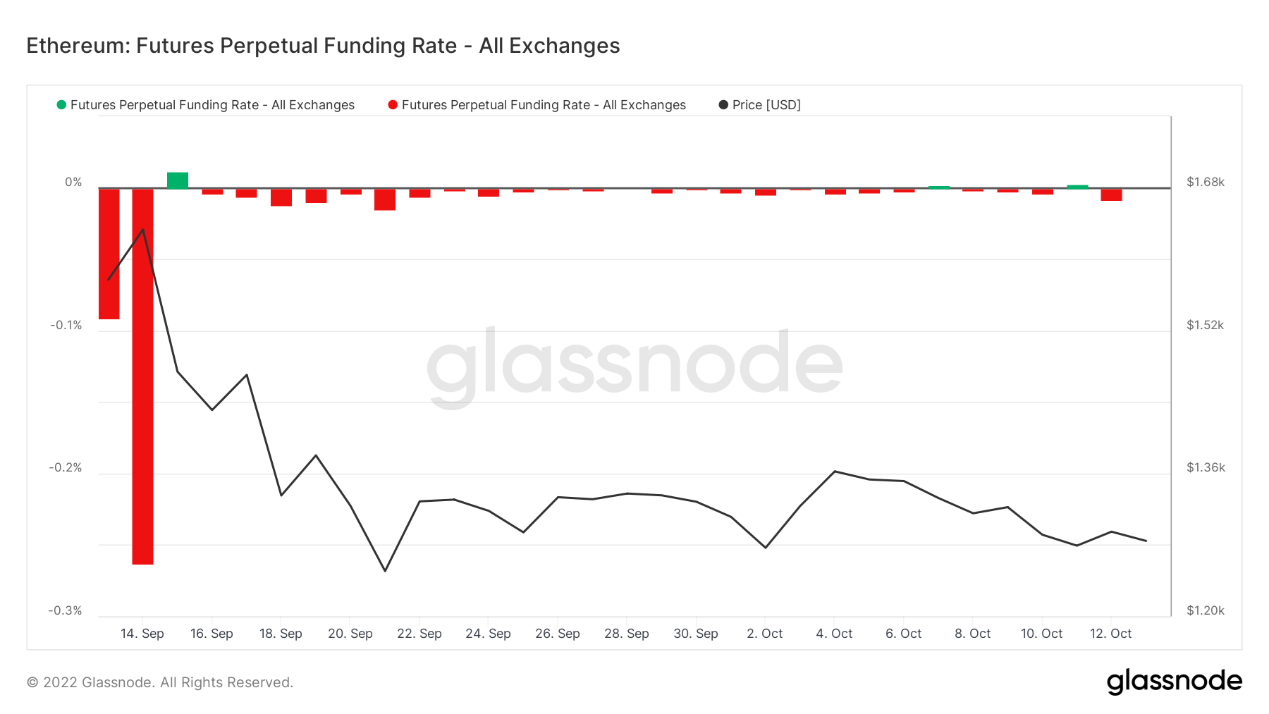The height and width of the screenshot is (714, 1269).
Task: Click the red legend dot for Funding Rate
Action: tap(393, 105)
